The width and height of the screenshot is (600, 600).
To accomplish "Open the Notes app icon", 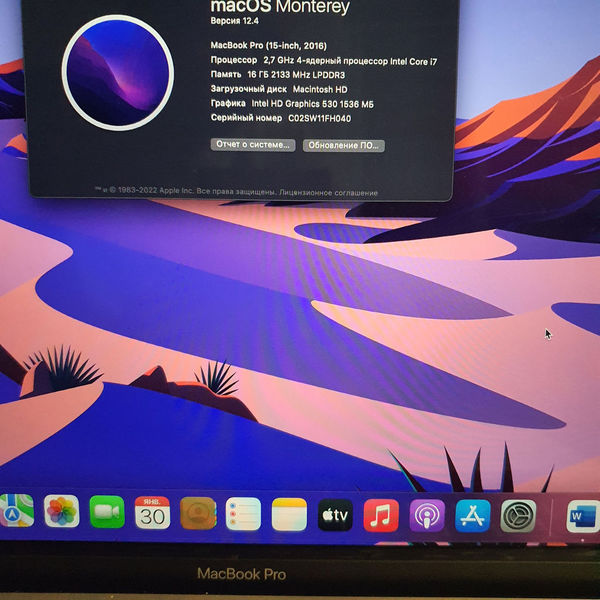I will point(289,515).
